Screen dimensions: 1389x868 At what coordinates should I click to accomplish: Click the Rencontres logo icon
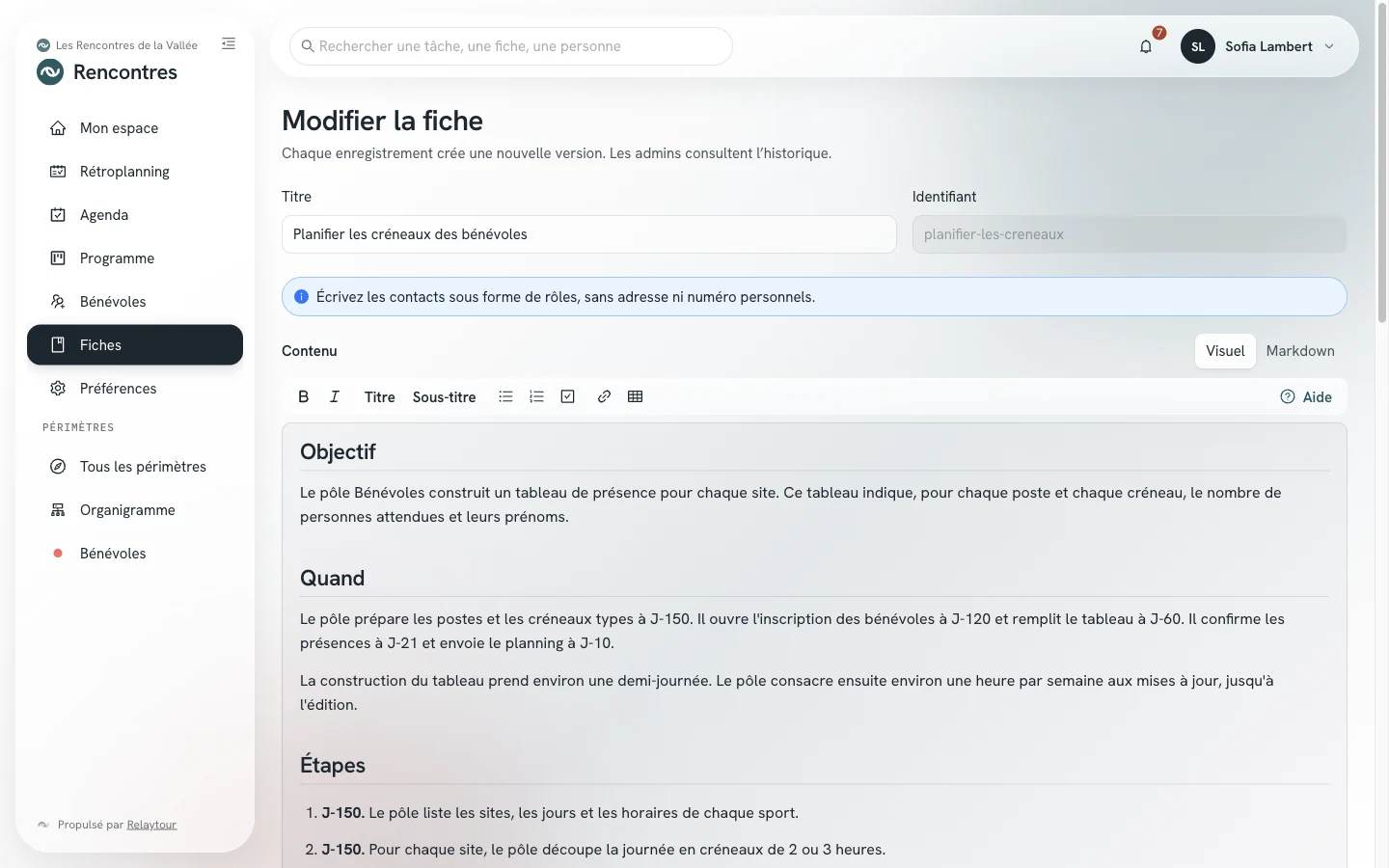pyautogui.click(x=50, y=72)
